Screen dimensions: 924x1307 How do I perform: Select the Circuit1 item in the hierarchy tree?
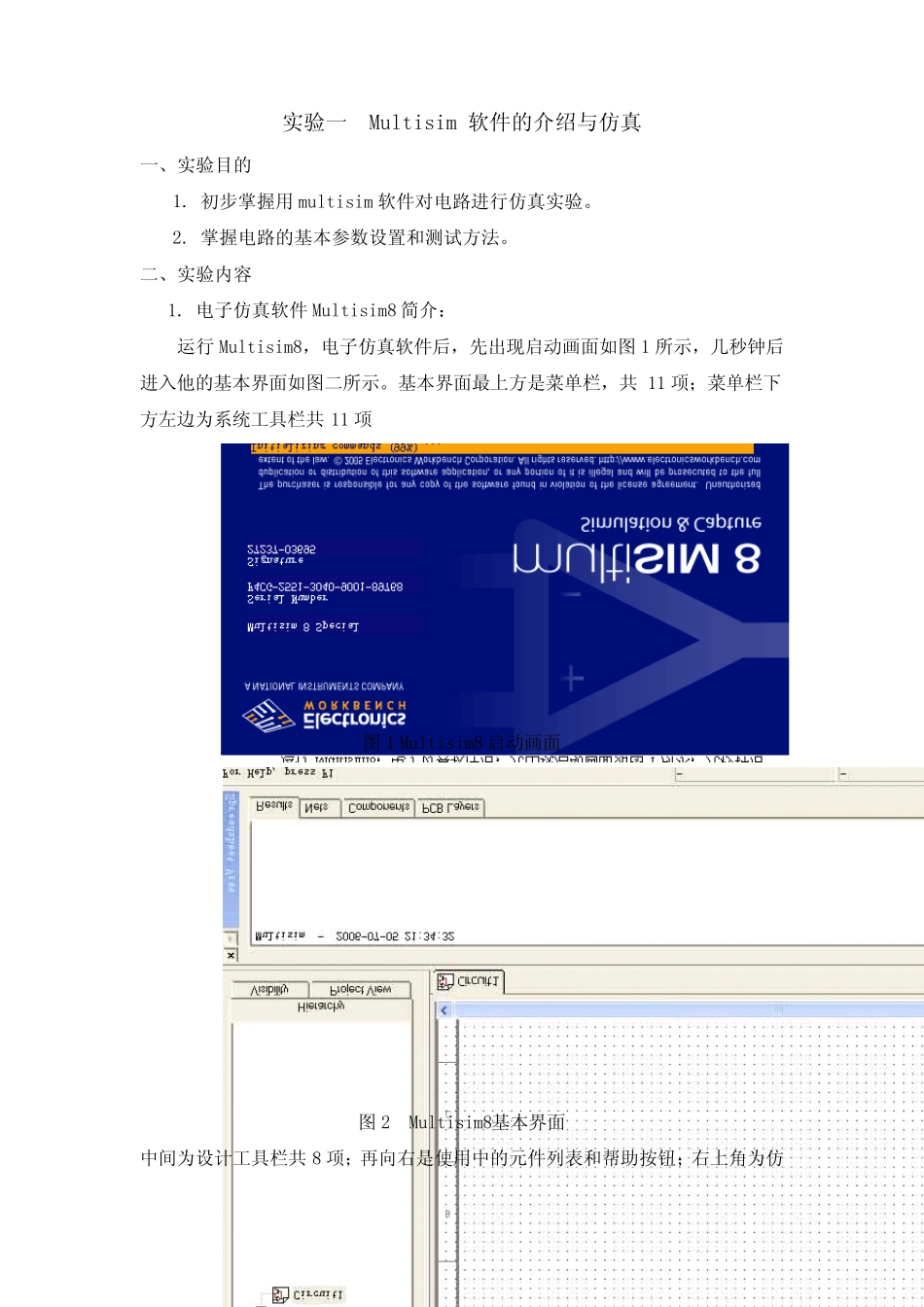(x=317, y=1294)
